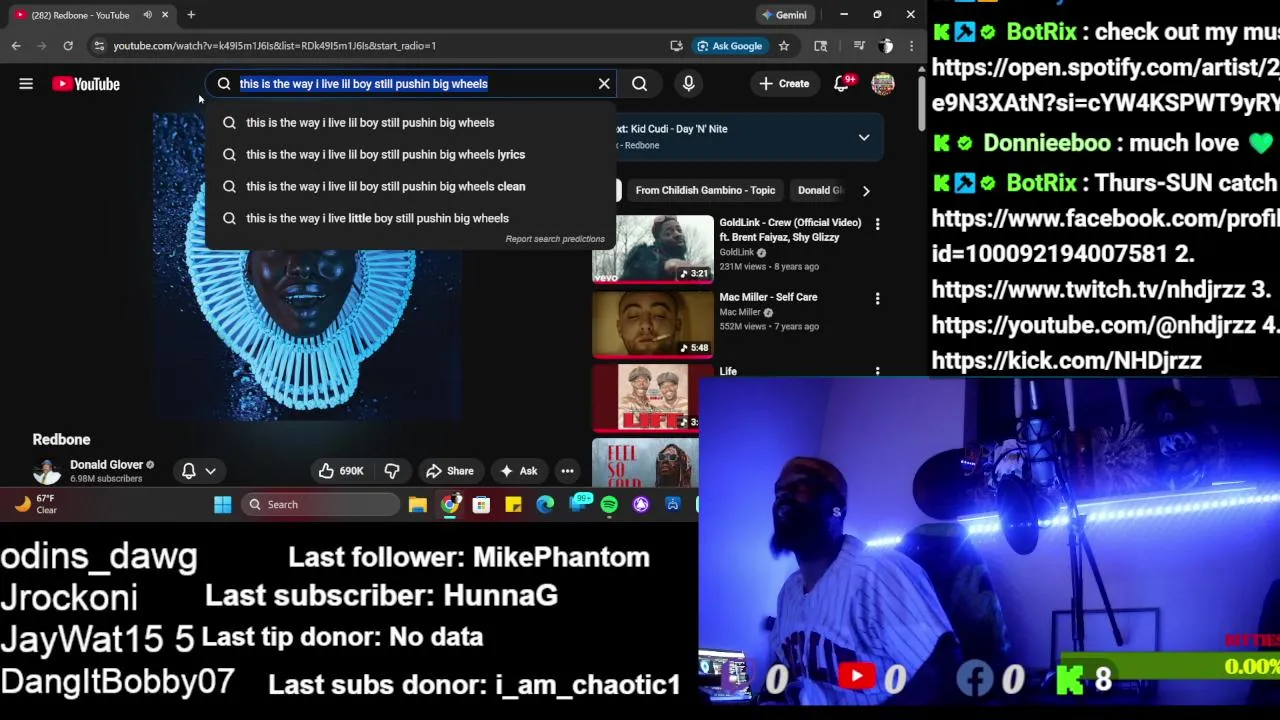This screenshot has height=720, width=1280.
Task: Open the Create menu
Action: coord(784,84)
